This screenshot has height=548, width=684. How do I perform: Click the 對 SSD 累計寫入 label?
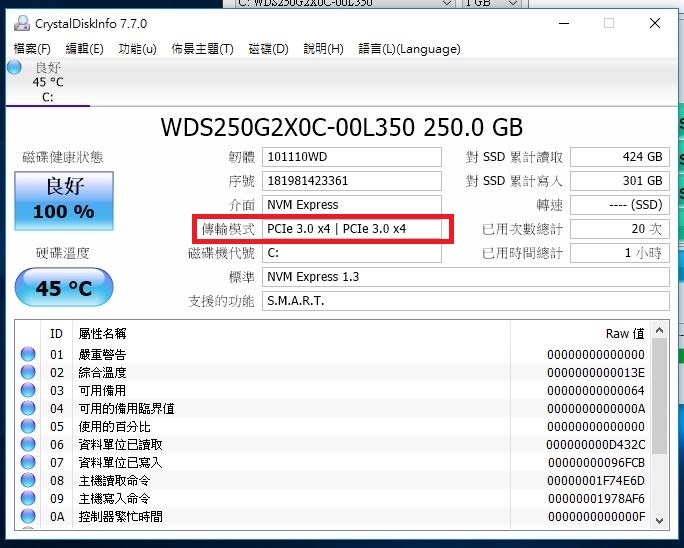click(514, 181)
